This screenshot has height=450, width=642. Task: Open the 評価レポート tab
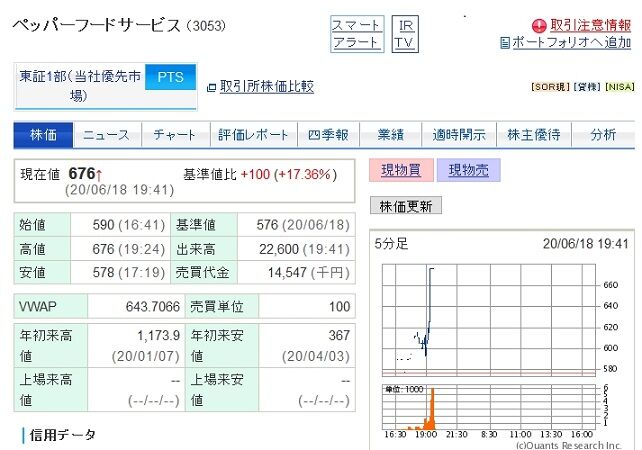[x=253, y=135]
